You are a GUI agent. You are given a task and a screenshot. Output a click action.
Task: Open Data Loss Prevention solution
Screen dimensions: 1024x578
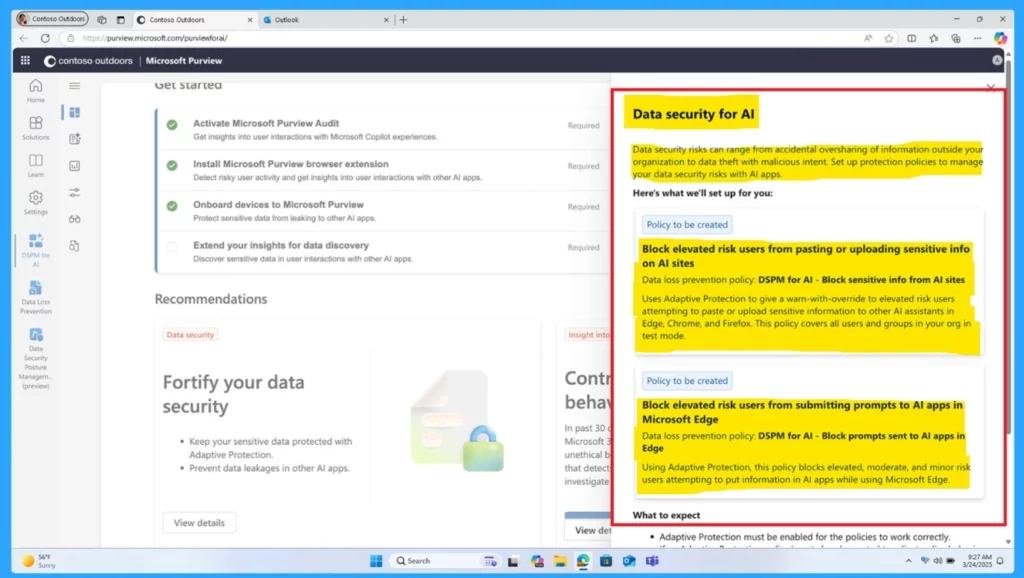click(36, 297)
